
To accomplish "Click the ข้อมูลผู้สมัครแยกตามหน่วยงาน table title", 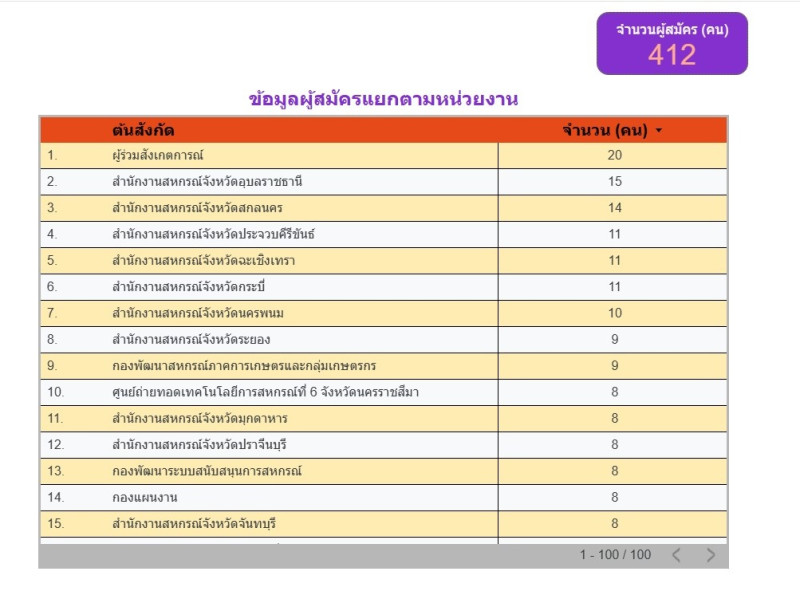I will [x=383, y=99].
